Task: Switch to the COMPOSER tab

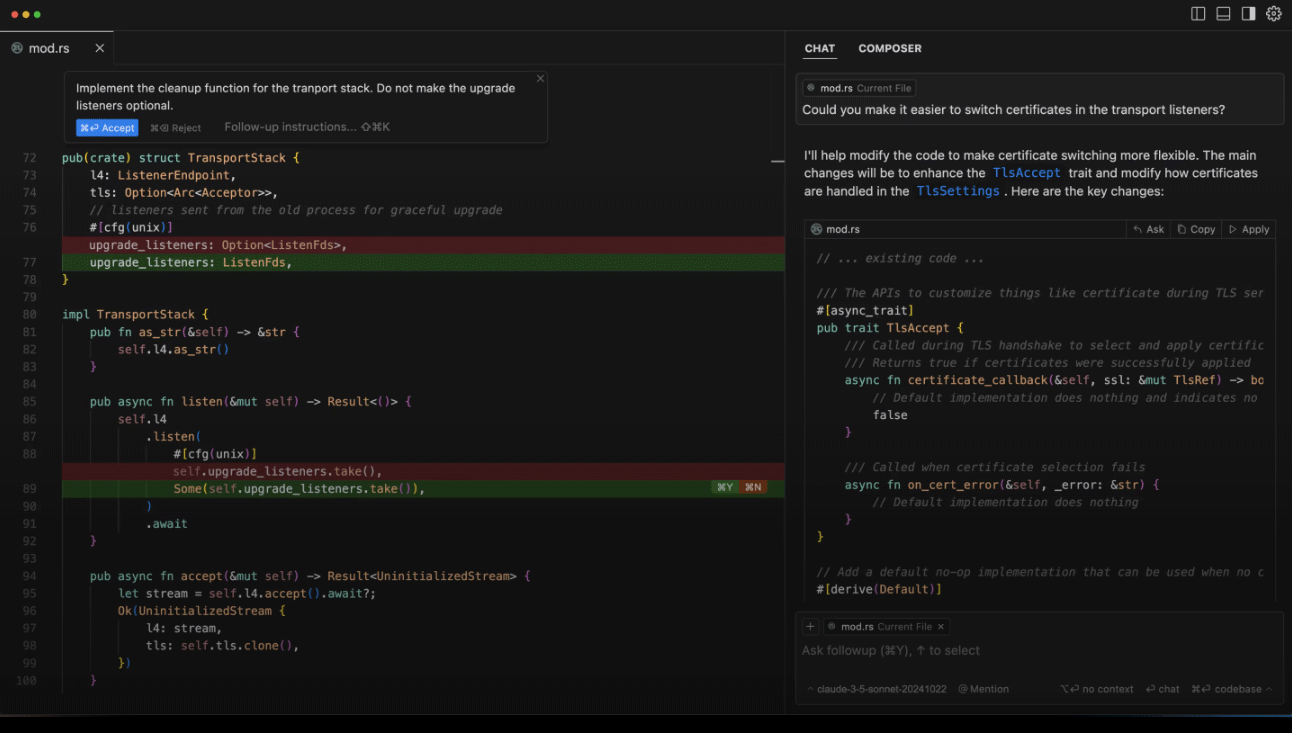Action: 889,48
